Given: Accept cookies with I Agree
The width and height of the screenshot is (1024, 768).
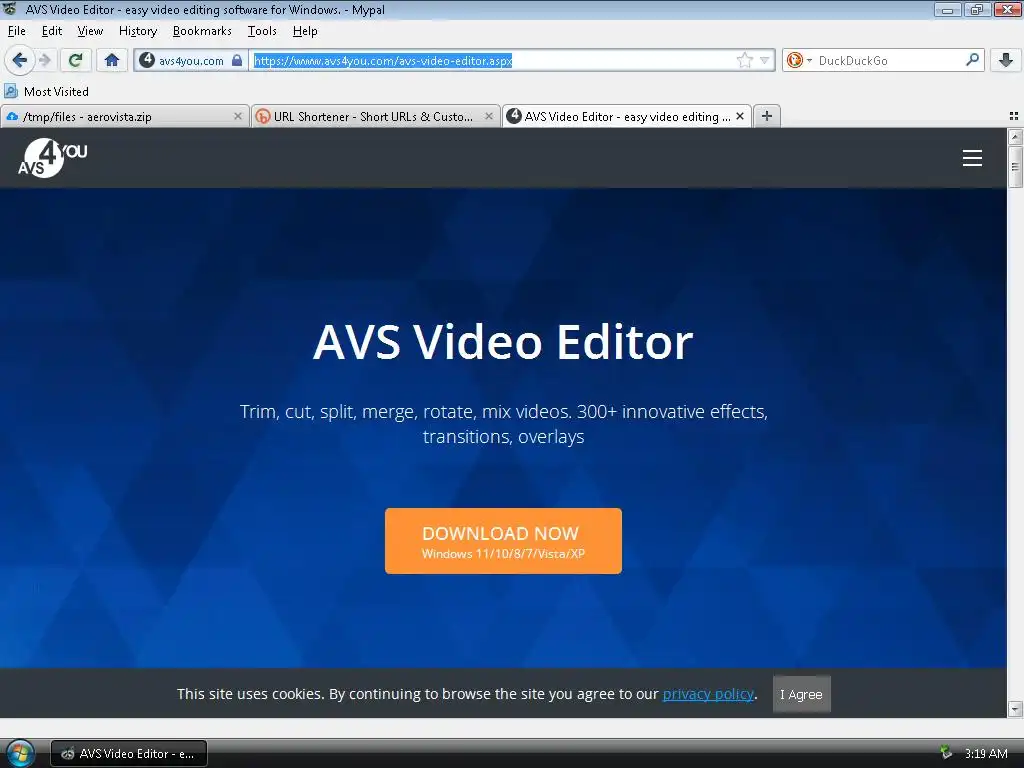Looking at the screenshot, I should click(x=801, y=694).
